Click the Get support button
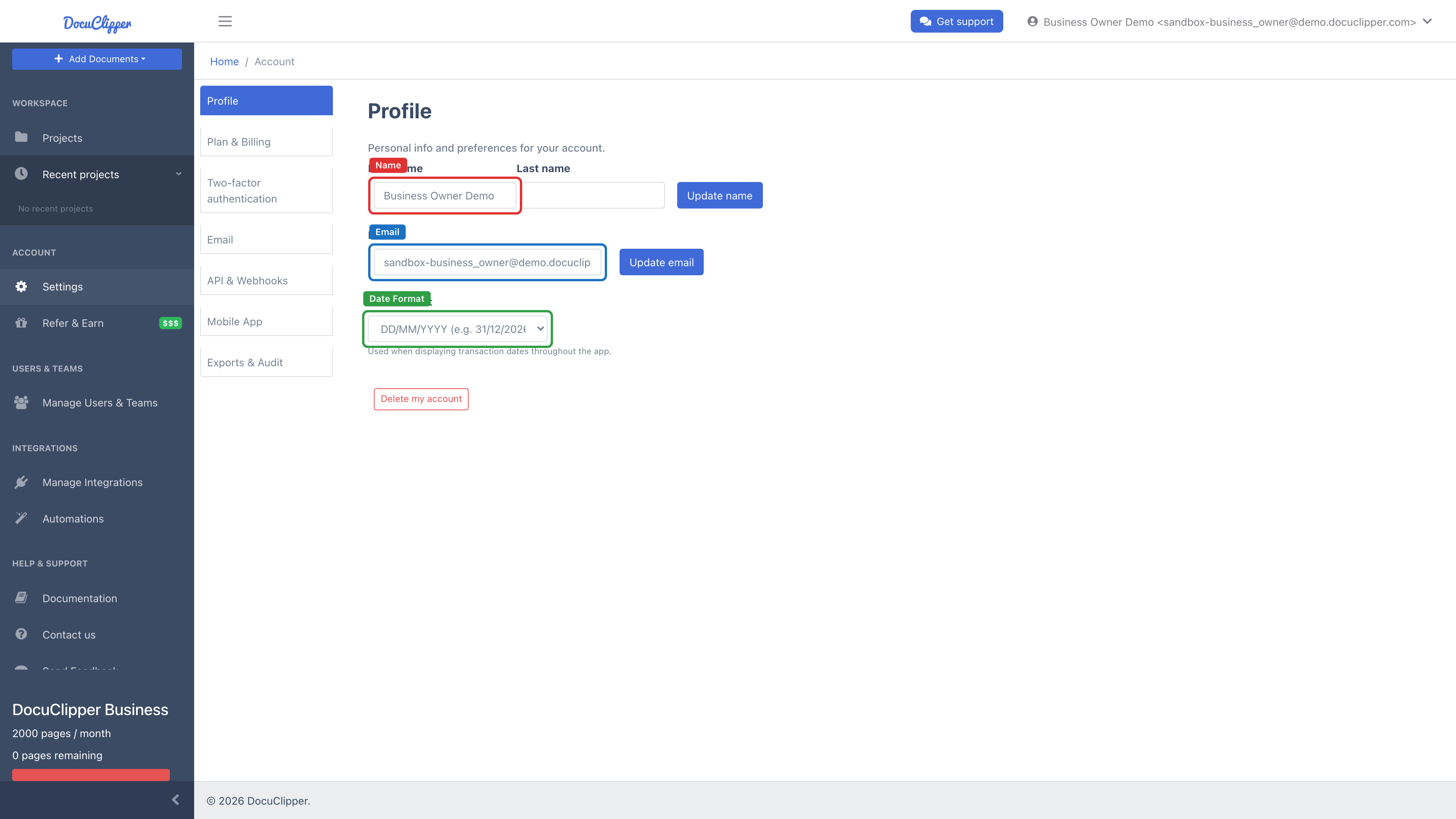The height and width of the screenshot is (819, 1456). (957, 22)
